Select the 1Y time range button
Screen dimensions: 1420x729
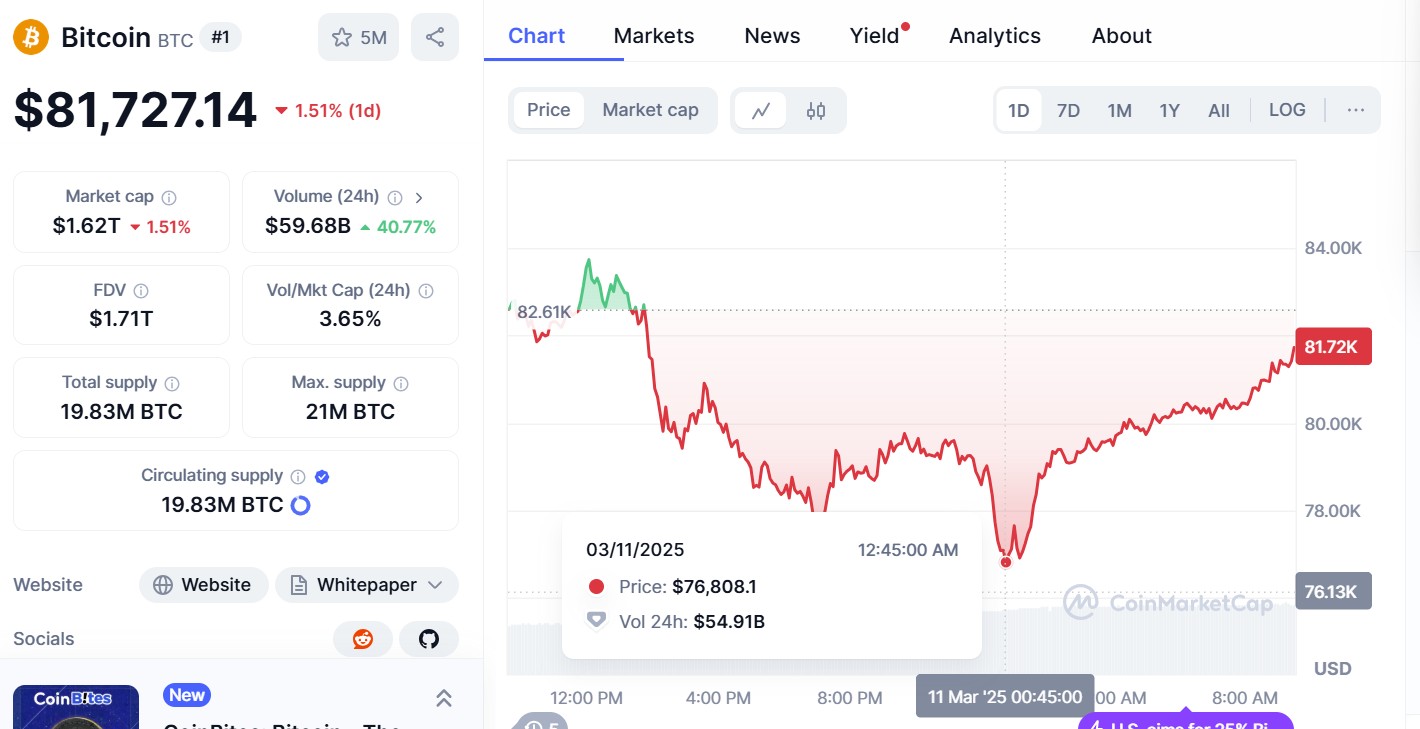tap(1169, 111)
